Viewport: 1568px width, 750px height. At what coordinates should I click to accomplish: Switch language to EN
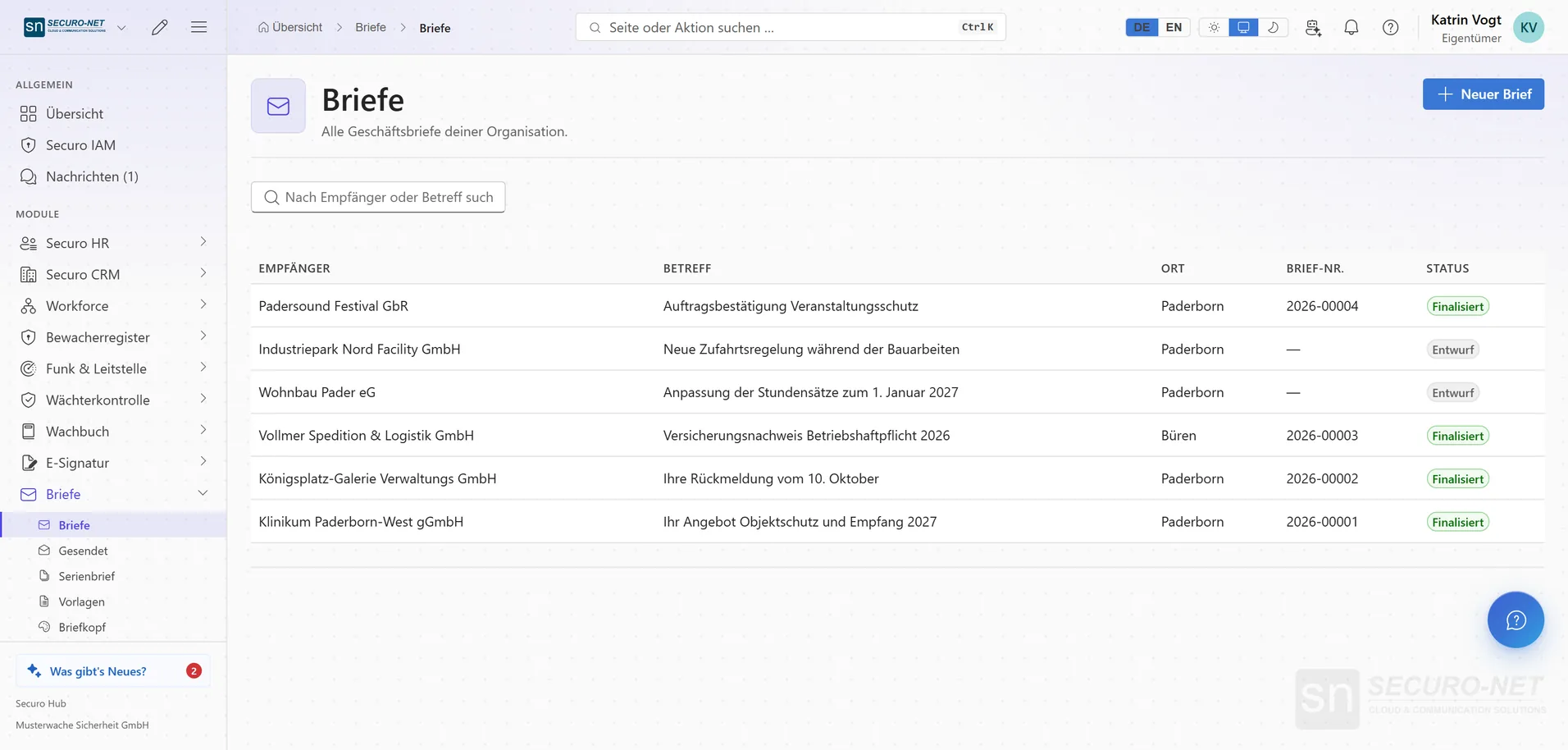click(x=1174, y=27)
